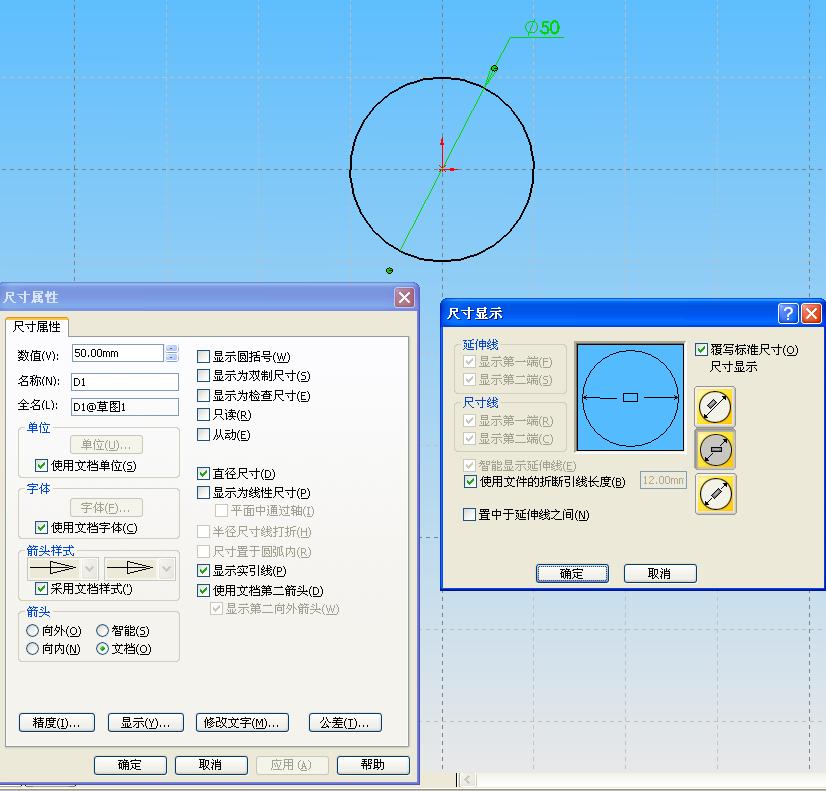Enable 显示为线性尺寸(P) checkbox
This screenshot has height=791, width=826.
coord(203,492)
